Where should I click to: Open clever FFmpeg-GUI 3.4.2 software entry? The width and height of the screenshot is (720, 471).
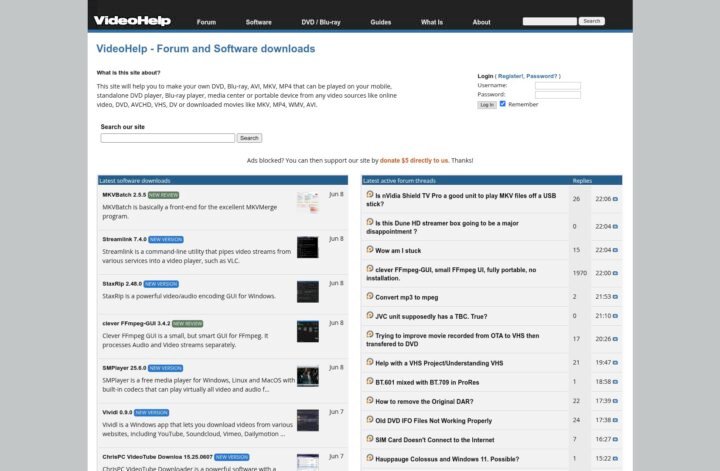(x=136, y=323)
